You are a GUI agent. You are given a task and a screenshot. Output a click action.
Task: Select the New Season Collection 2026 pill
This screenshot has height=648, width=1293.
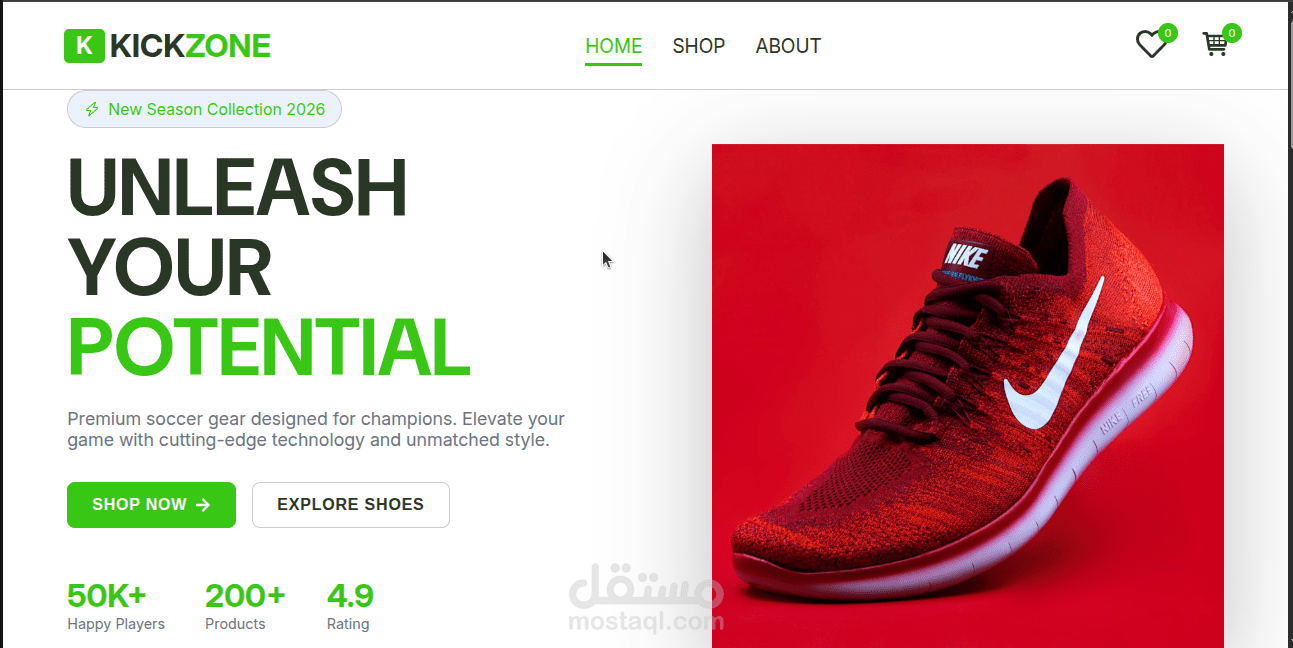click(x=204, y=109)
